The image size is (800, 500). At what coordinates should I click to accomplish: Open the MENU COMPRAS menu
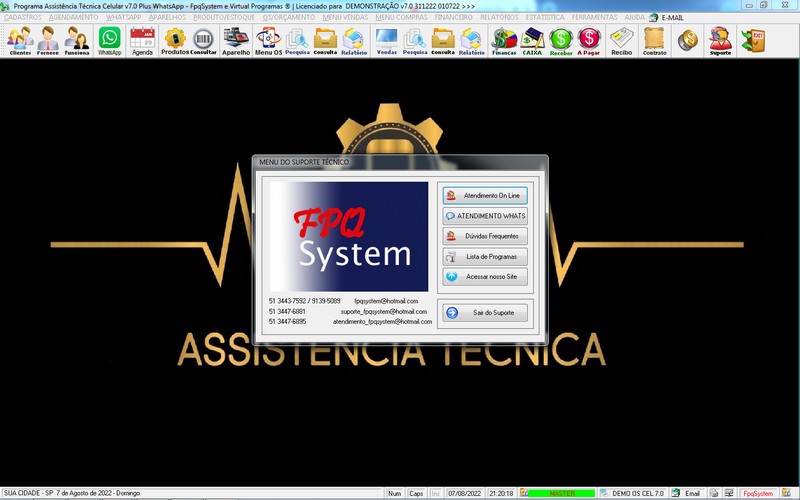click(402, 17)
